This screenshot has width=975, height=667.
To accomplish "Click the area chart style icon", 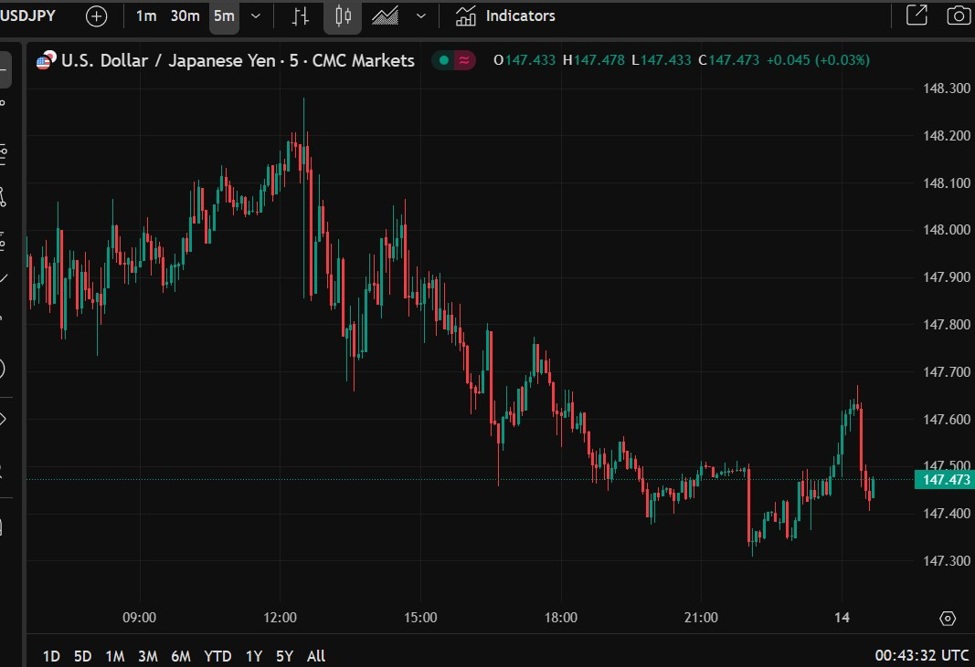I will (x=385, y=15).
